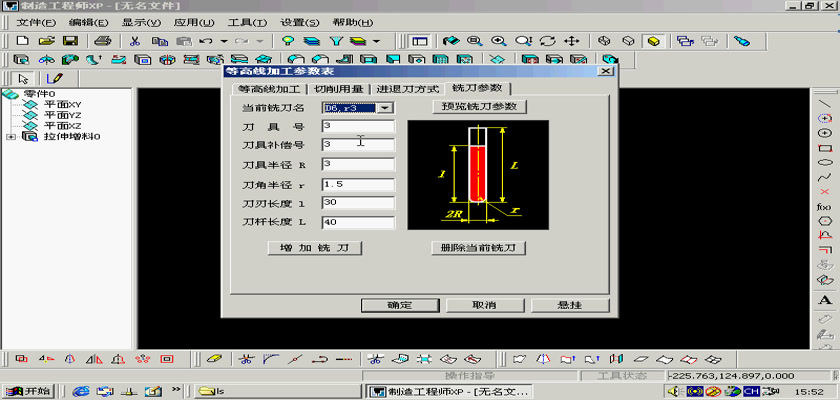Click the 刀杆长度 L input field
The width and height of the screenshot is (840, 400).
pos(358,222)
